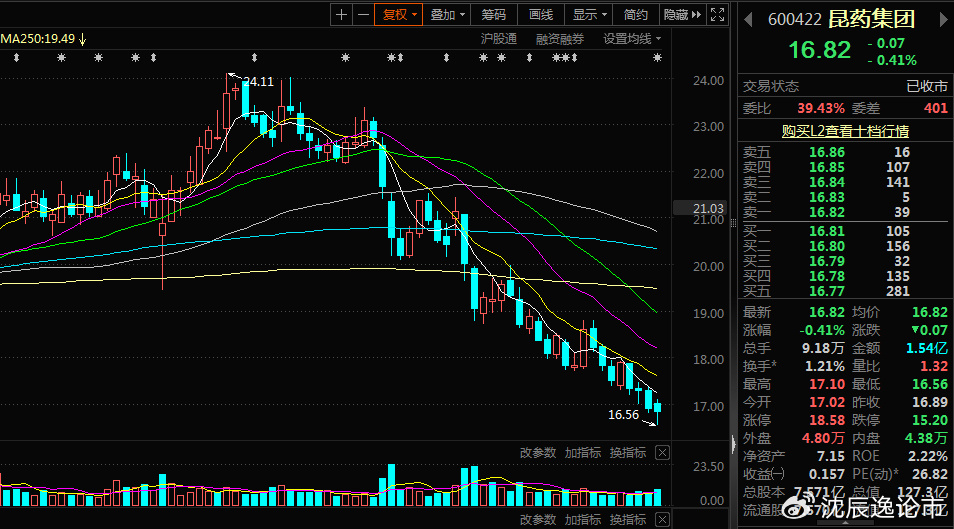954x529 pixels.
Task: Zoom in the K-line chart with plus button
Action: tap(341, 15)
